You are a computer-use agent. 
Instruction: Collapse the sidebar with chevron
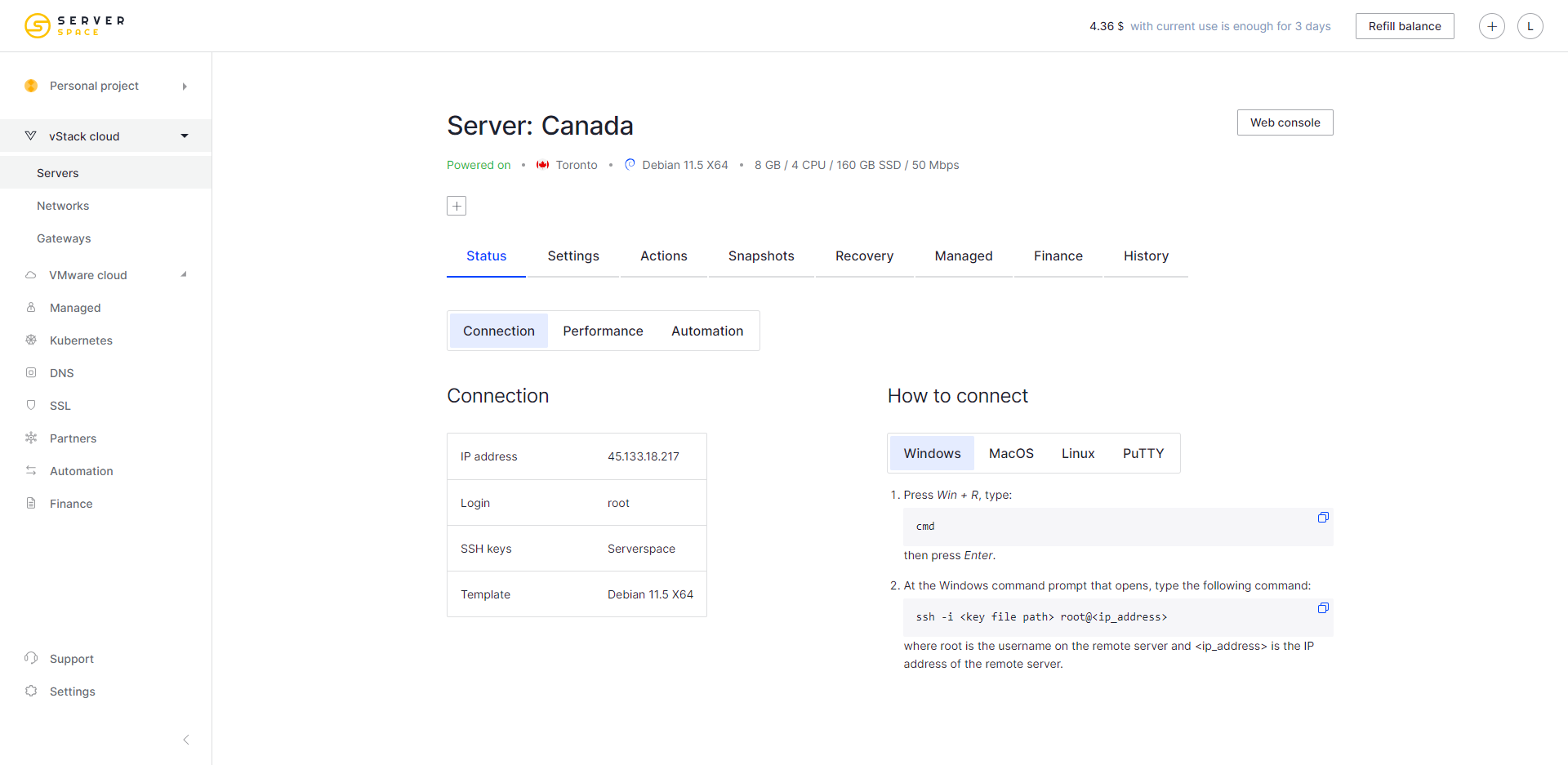point(186,740)
